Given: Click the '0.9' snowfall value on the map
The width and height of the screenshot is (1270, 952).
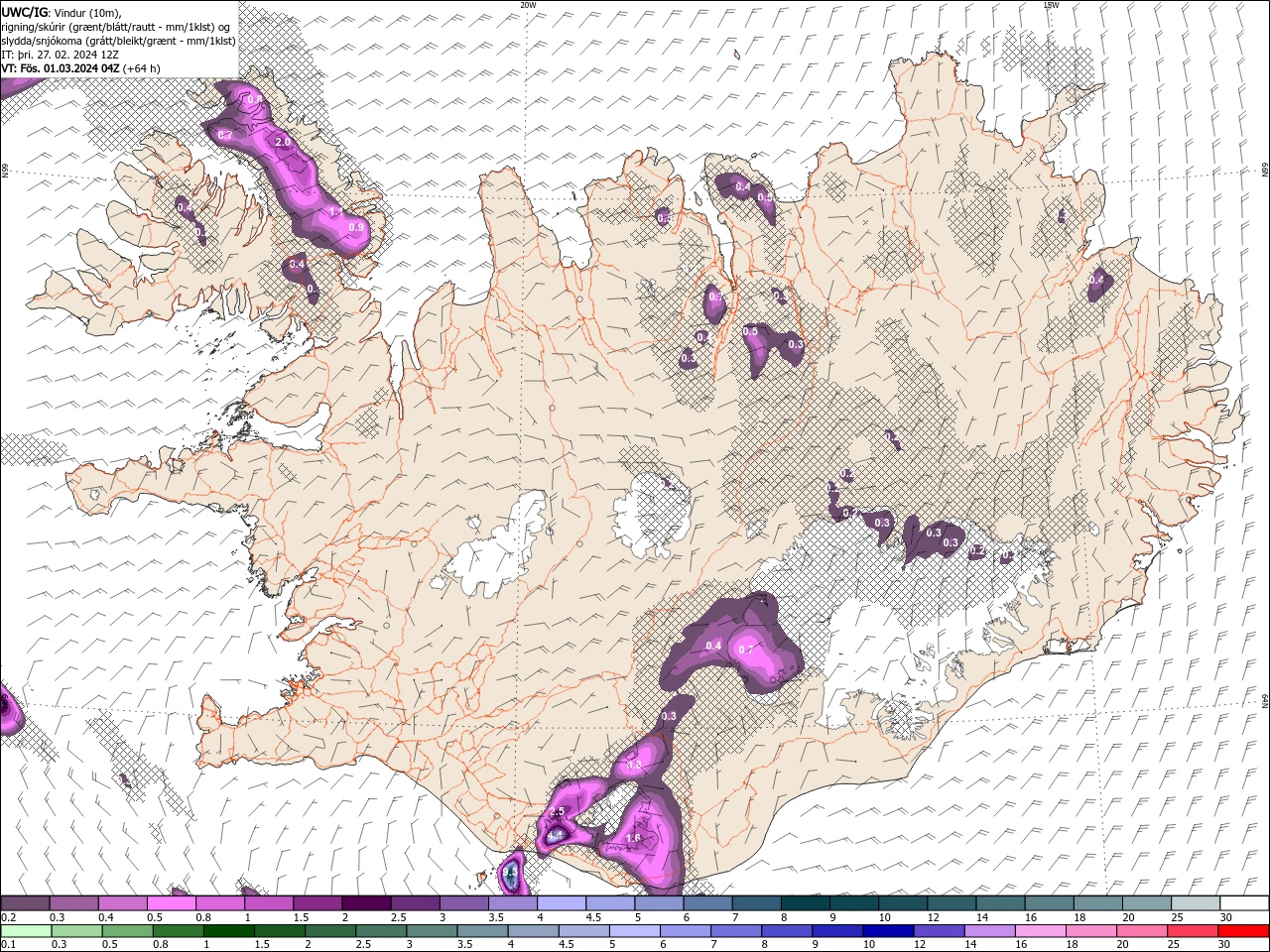Looking at the screenshot, I should (357, 227).
